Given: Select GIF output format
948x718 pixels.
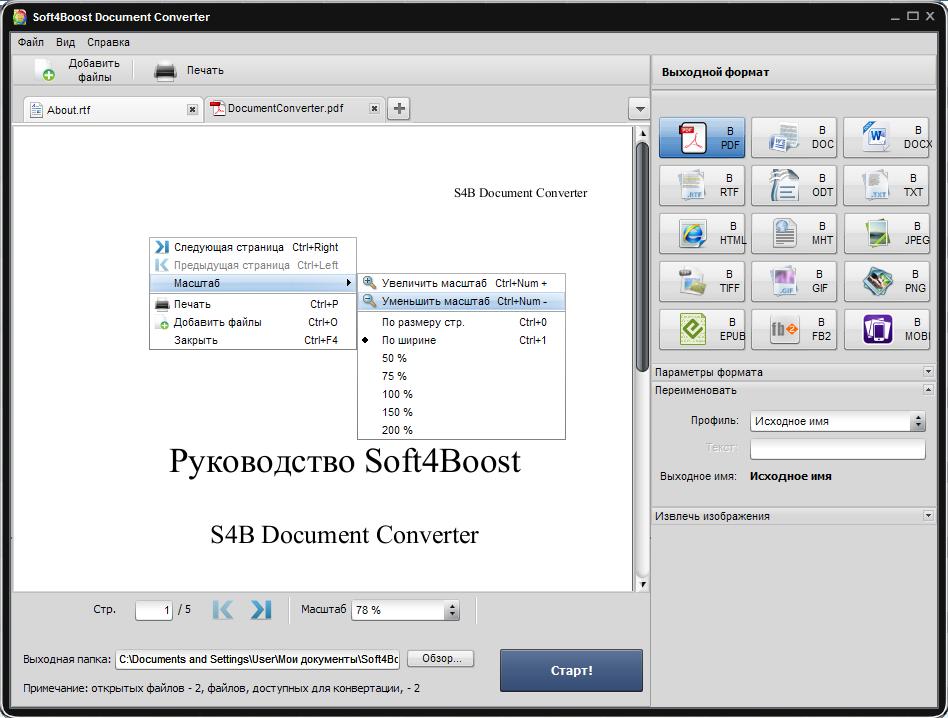Looking at the screenshot, I should tap(794, 281).
